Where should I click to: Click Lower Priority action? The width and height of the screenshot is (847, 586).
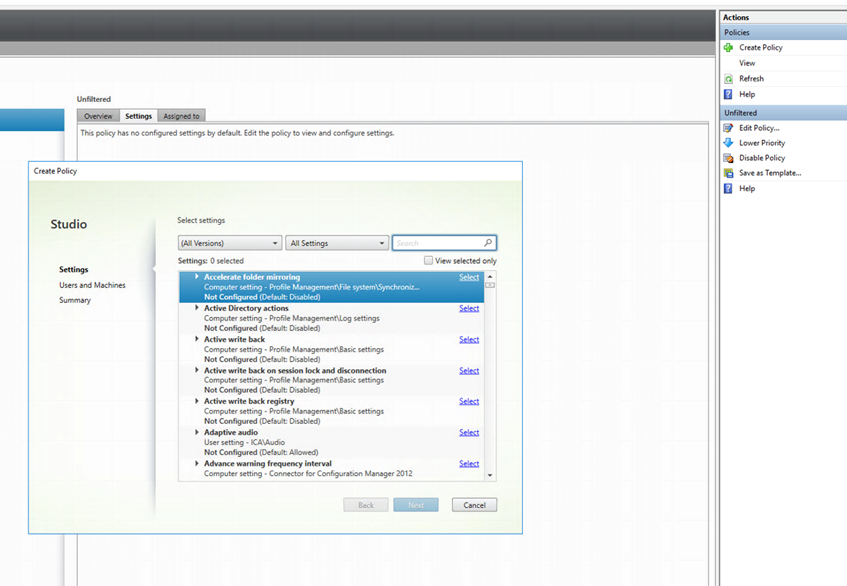point(762,143)
